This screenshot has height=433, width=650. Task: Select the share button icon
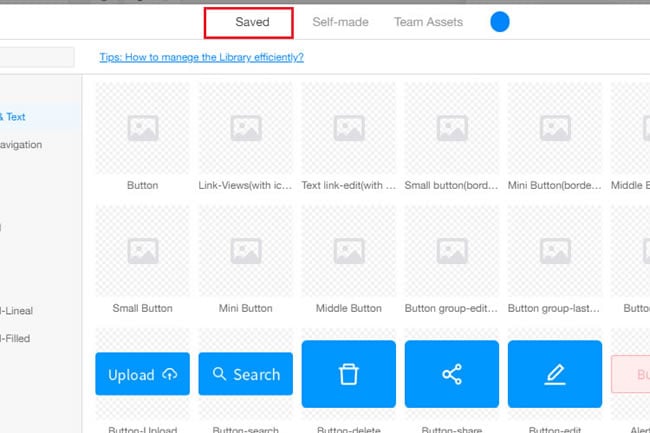(x=452, y=374)
